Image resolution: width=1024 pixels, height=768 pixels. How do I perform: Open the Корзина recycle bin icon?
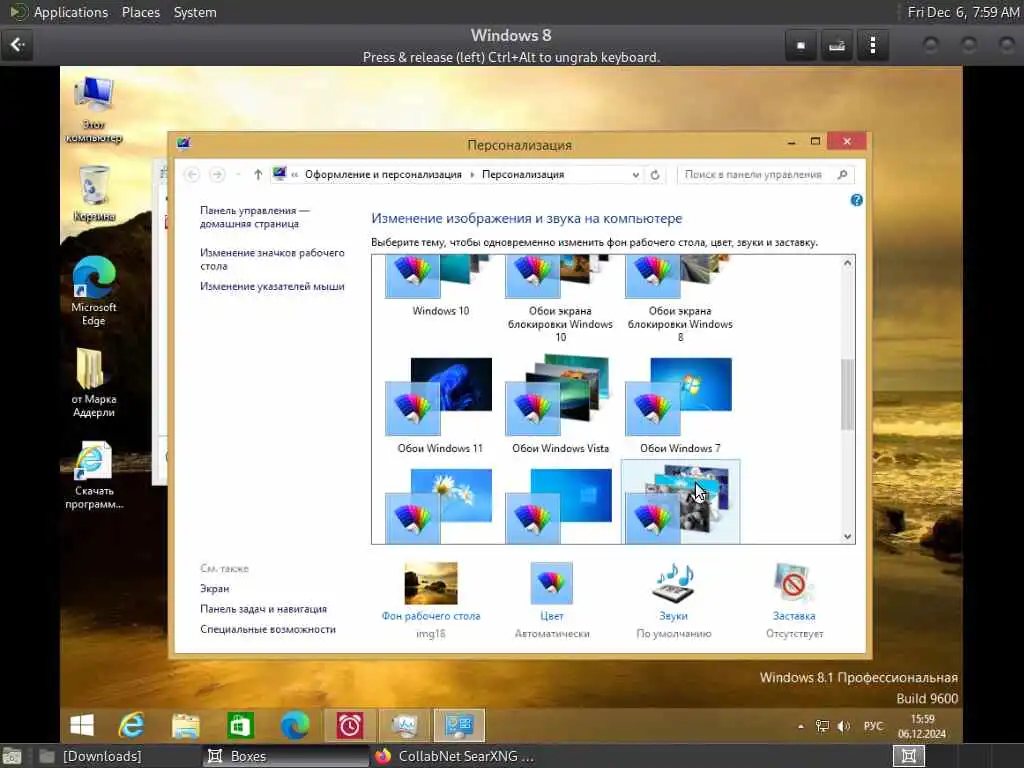coord(94,193)
